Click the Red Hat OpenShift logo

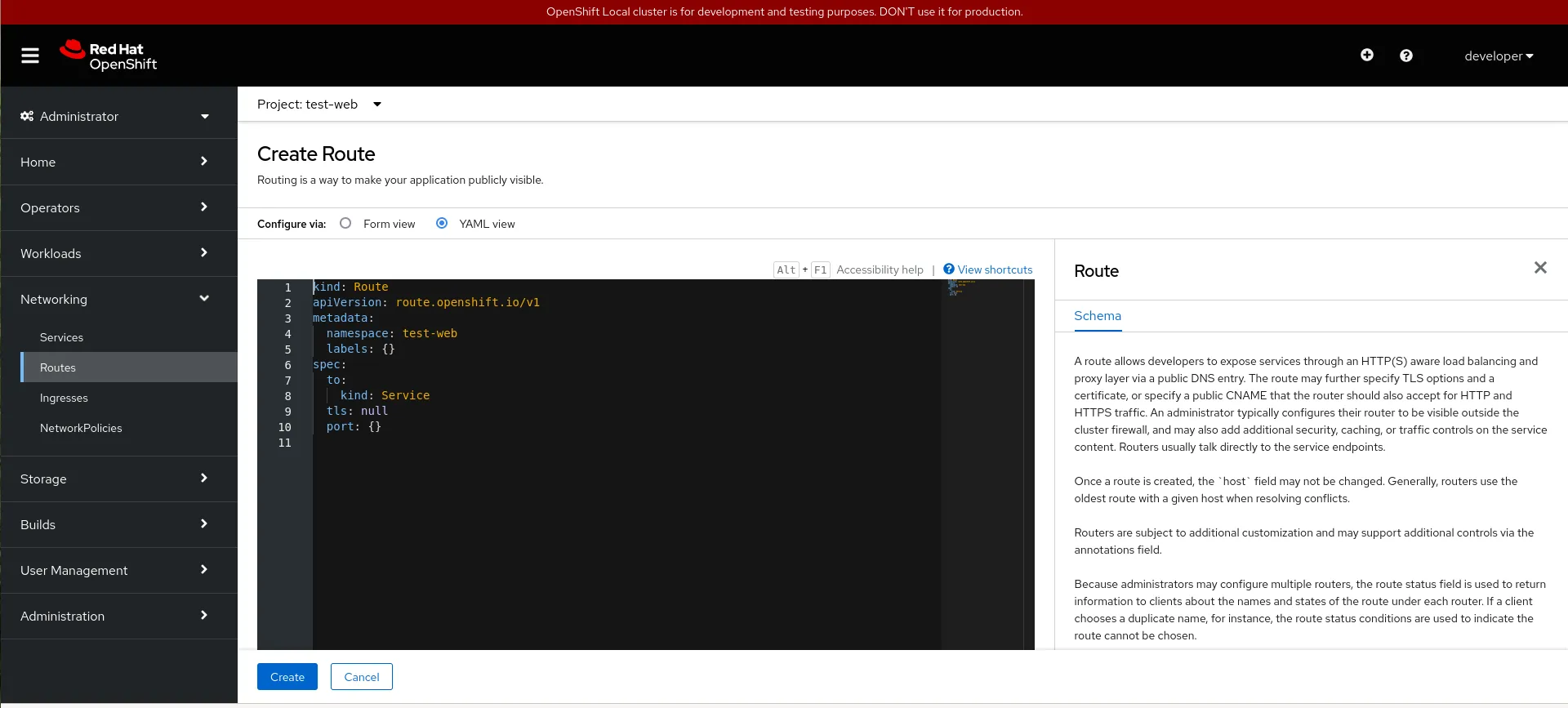tap(109, 56)
